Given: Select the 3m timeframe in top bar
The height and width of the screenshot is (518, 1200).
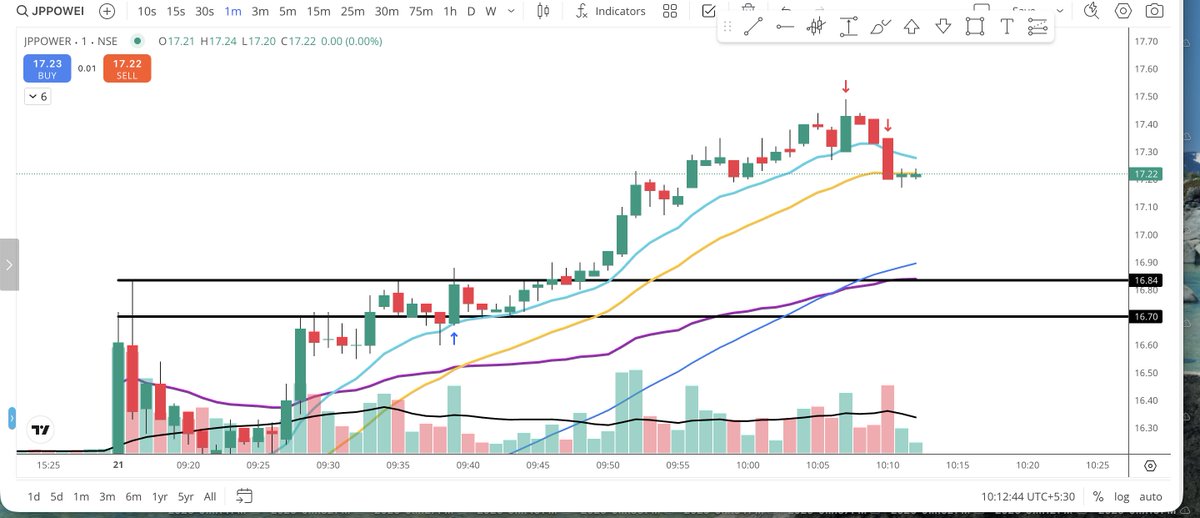Looking at the screenshot, I should pyautogui.click(x=260, y=11).
